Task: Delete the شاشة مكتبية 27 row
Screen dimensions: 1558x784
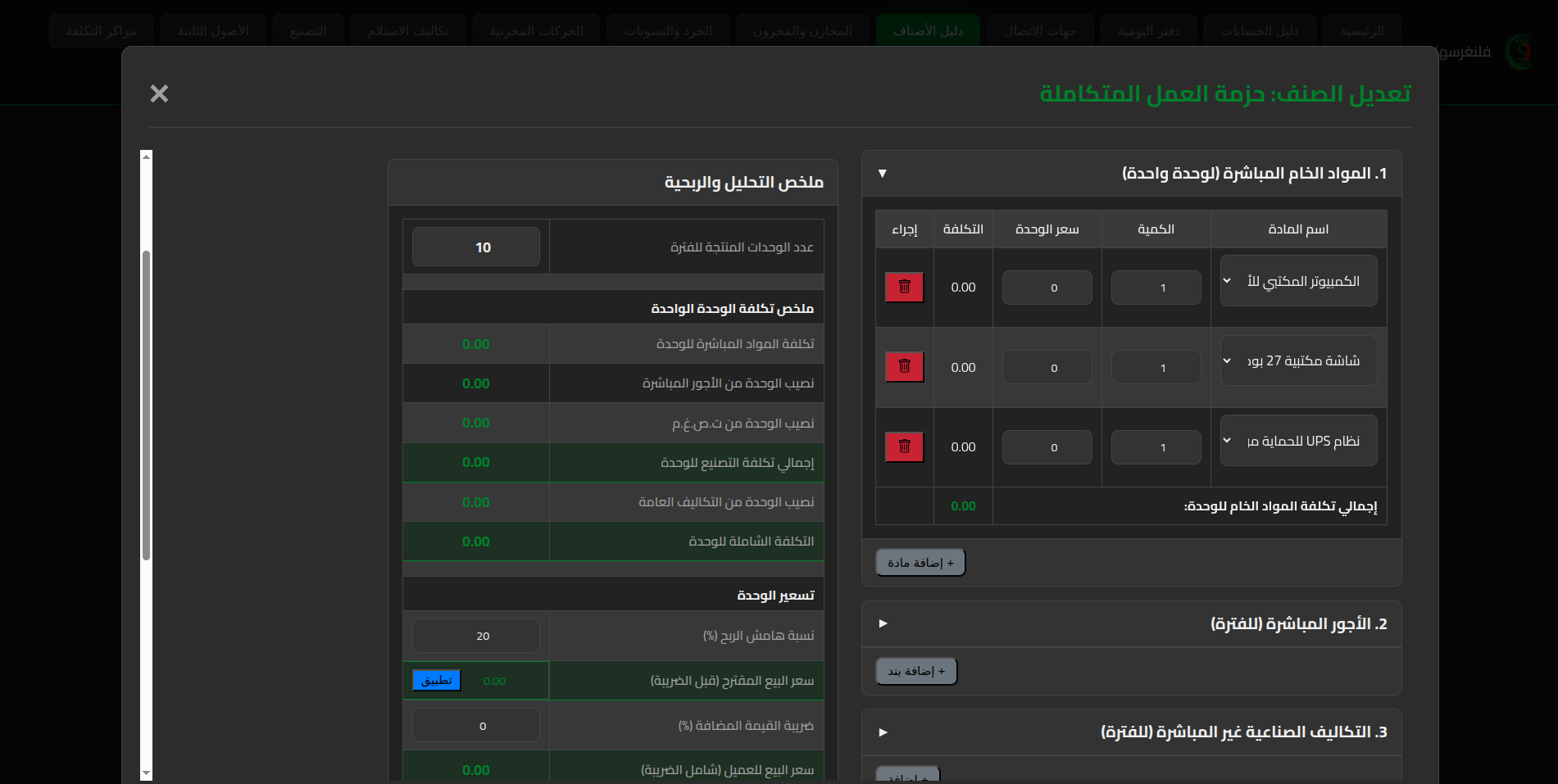Action: [x=904, y=367]
